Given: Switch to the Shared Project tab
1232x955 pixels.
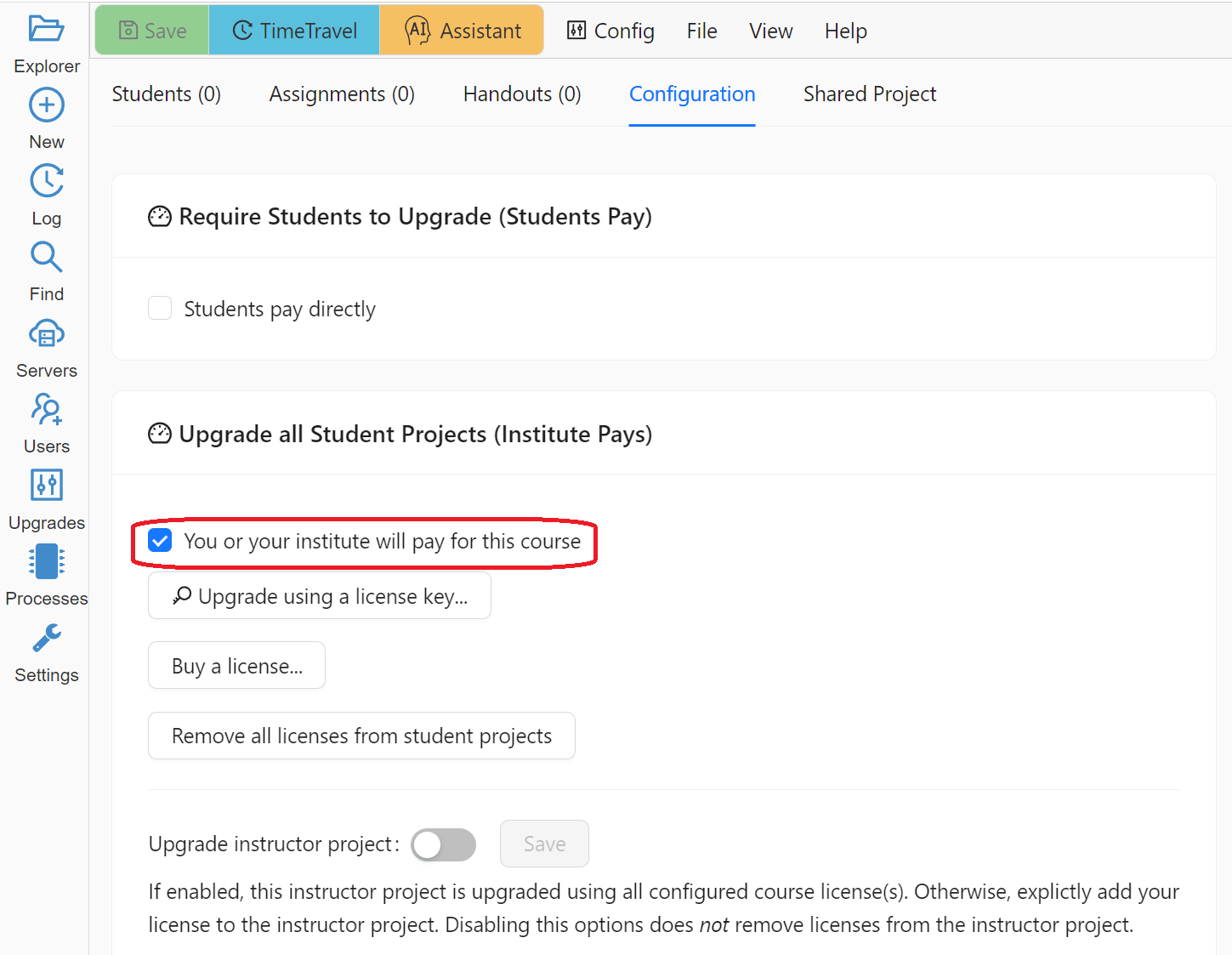Looking at the screenshot, I should (x=869, y=94).
